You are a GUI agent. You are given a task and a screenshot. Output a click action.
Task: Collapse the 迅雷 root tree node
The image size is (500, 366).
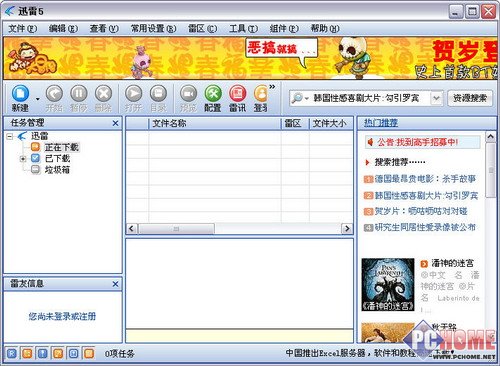[10, 136]
